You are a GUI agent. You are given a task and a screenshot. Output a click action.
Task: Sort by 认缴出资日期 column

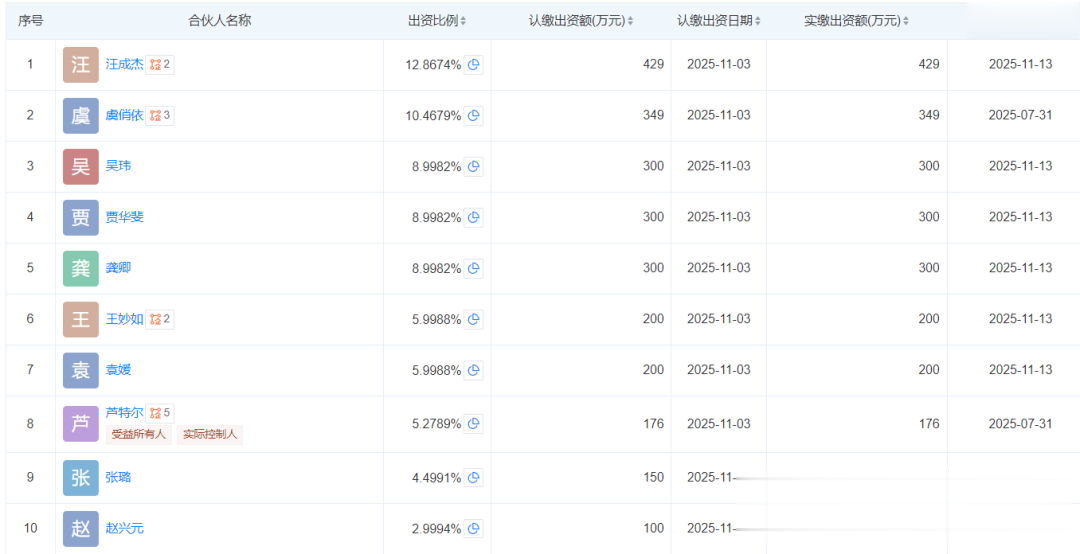point(758,21)
